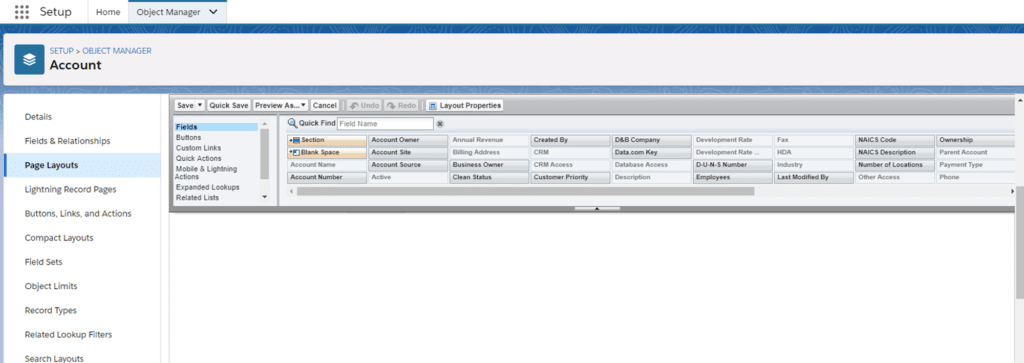
Task: Select the Blank Space palette item
Action: 327,152
